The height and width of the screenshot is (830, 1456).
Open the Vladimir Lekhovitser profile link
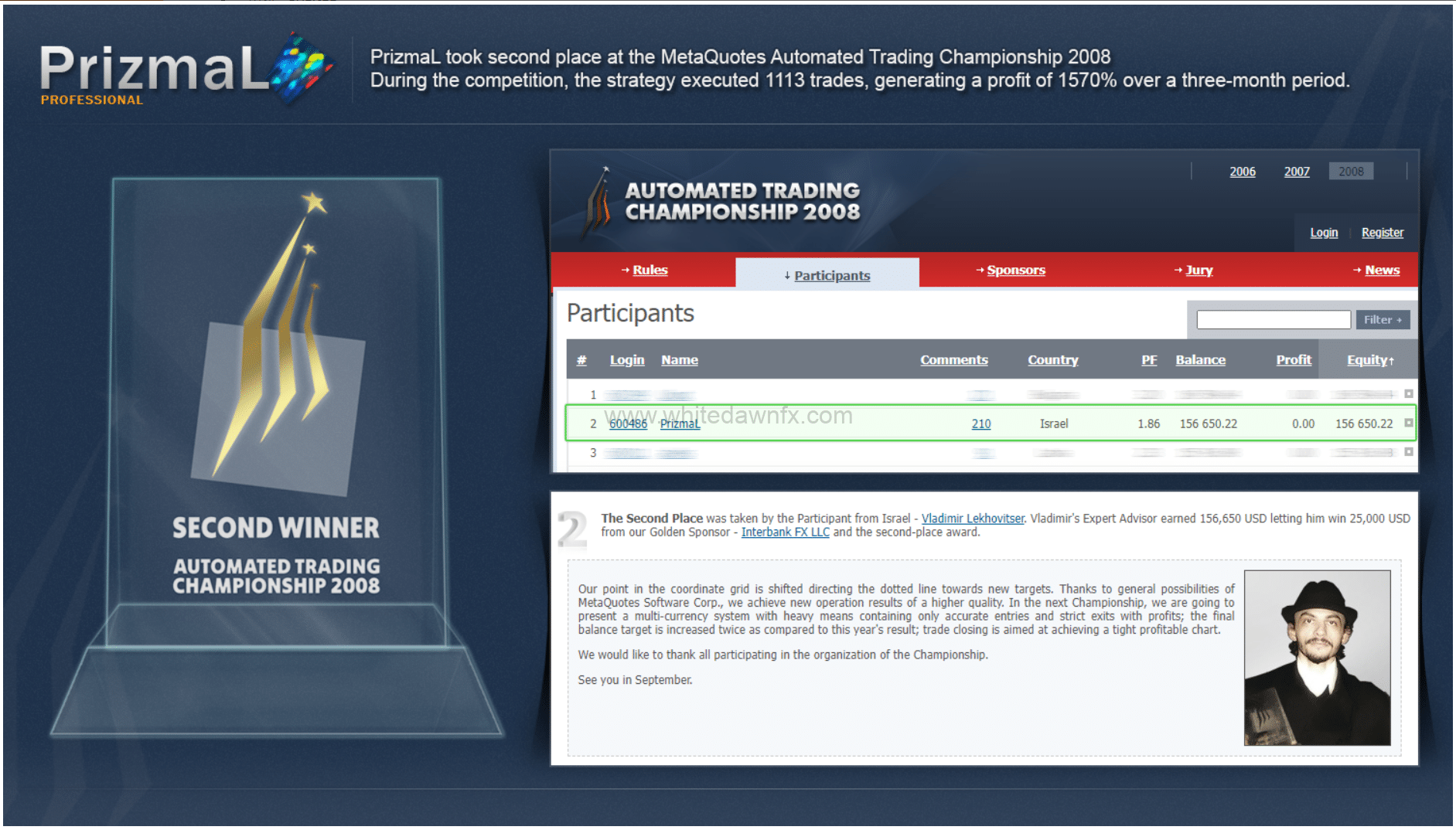(972, 519)
